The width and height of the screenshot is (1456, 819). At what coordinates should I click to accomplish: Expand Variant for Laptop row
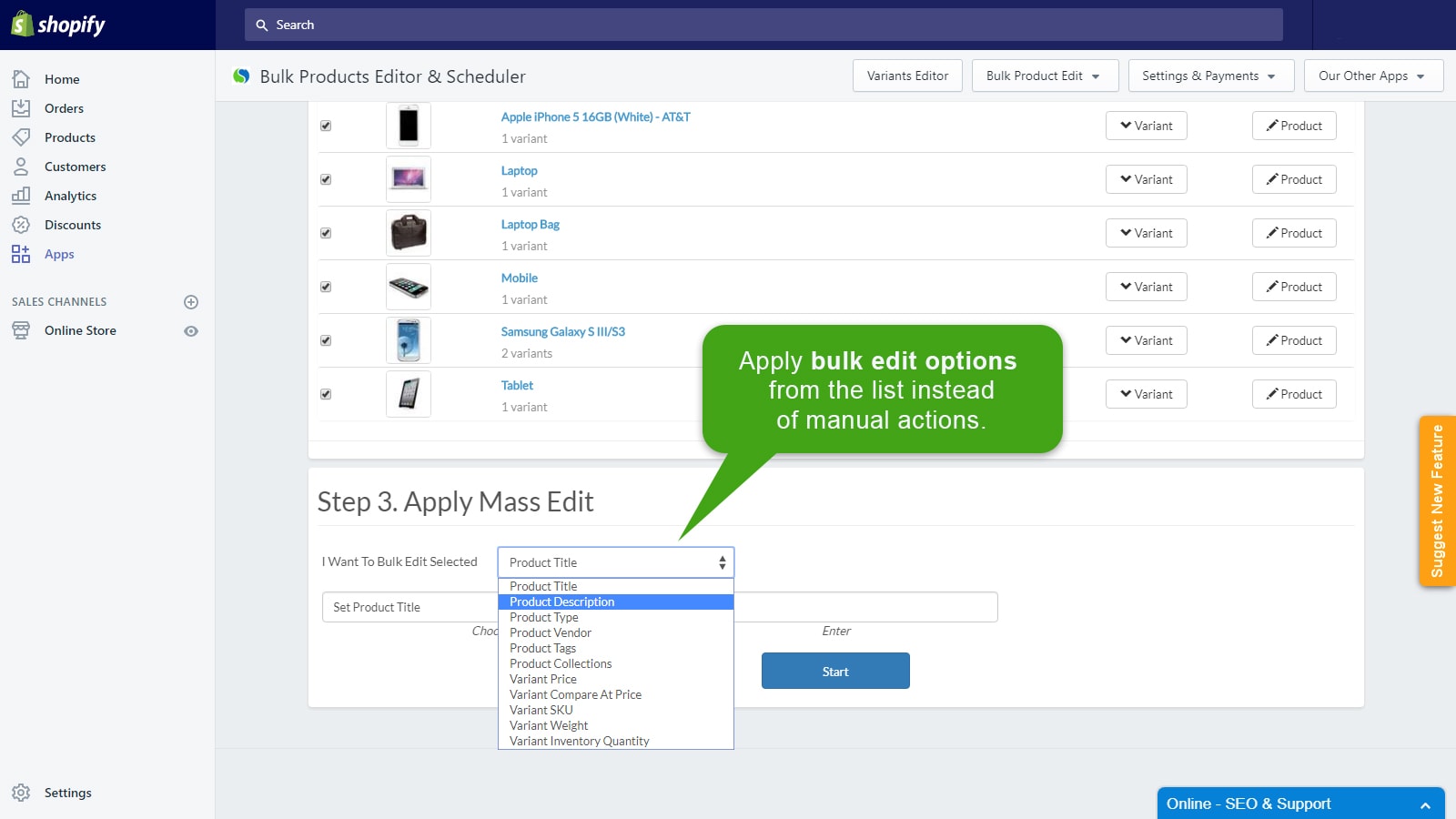(1147, 179)
